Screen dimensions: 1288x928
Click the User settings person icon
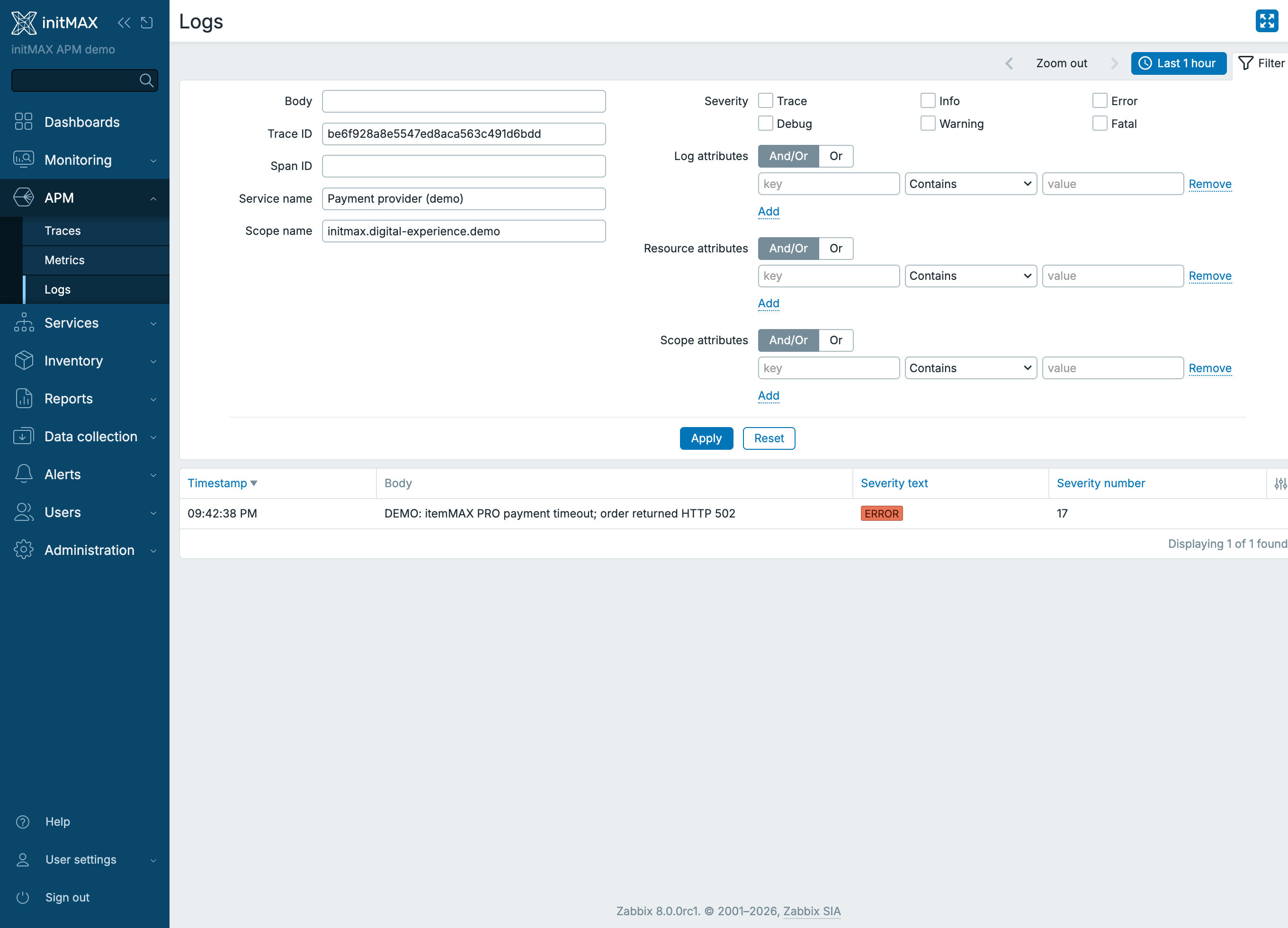(x=23, y=859)
